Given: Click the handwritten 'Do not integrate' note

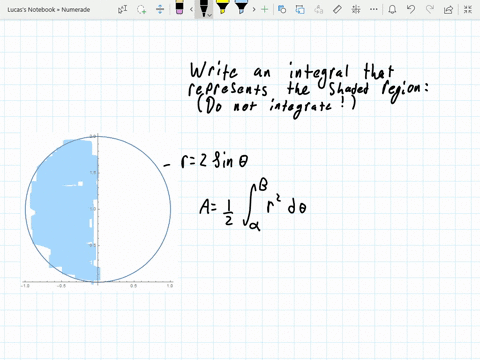Looking at the screenshot, I should click(276, 106).
